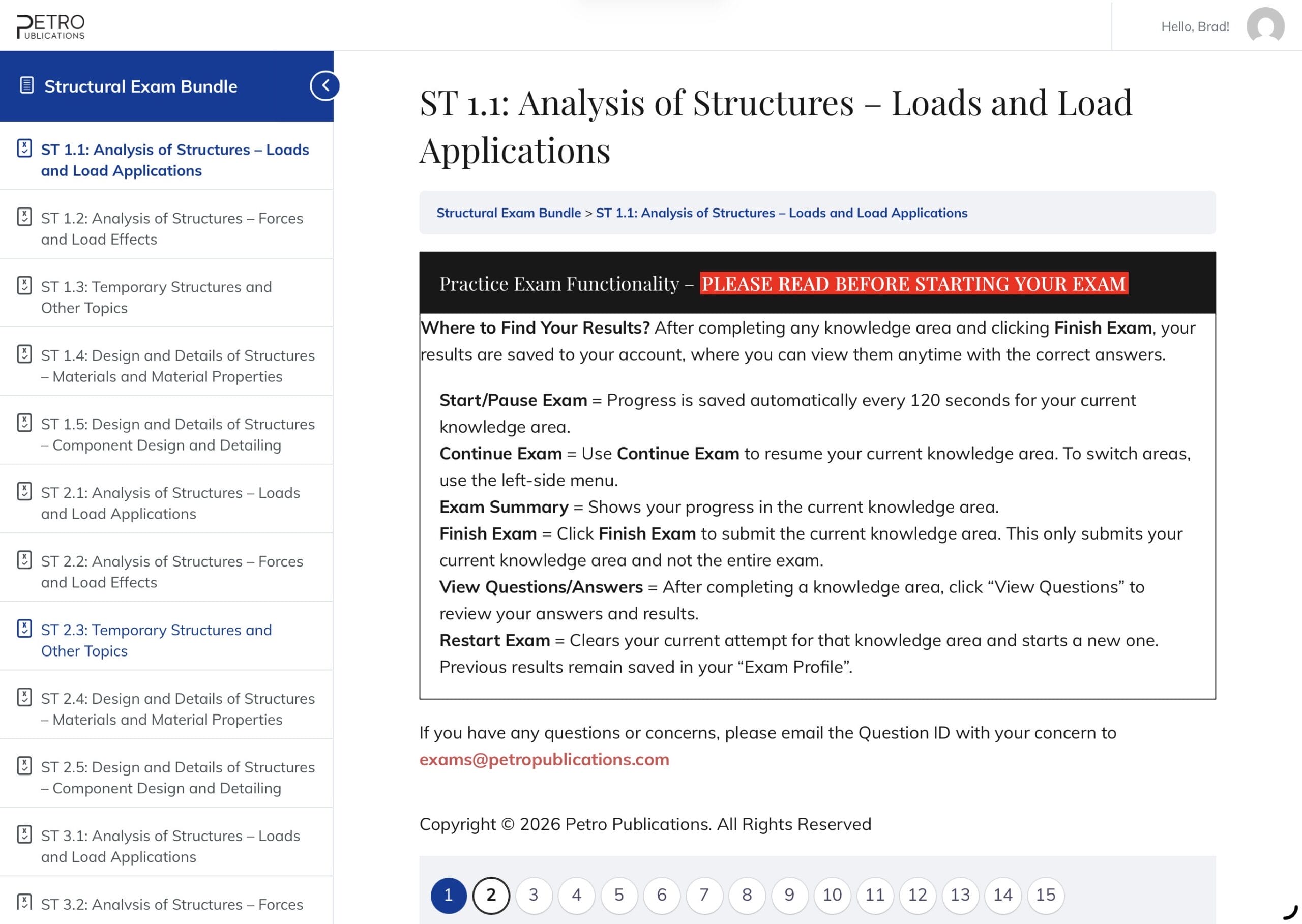This screenshot has height=924, width=1302.
Task: Open ST 2.1 Loads and Load Applications
Action: [x=171, y=503]
